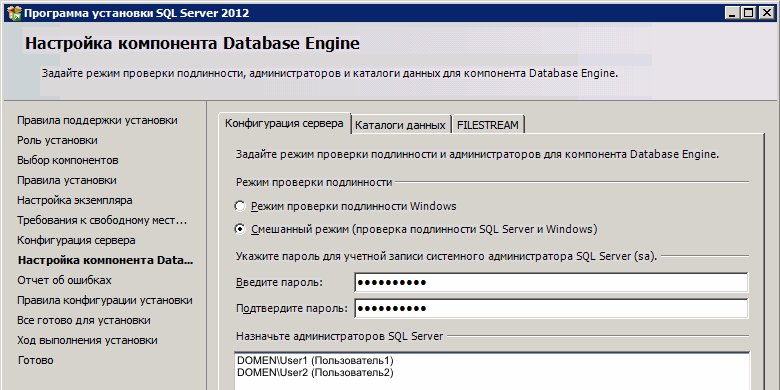Select Mixed Mode authentication radio button
This screenshot has height=390, width=780.
240,229
